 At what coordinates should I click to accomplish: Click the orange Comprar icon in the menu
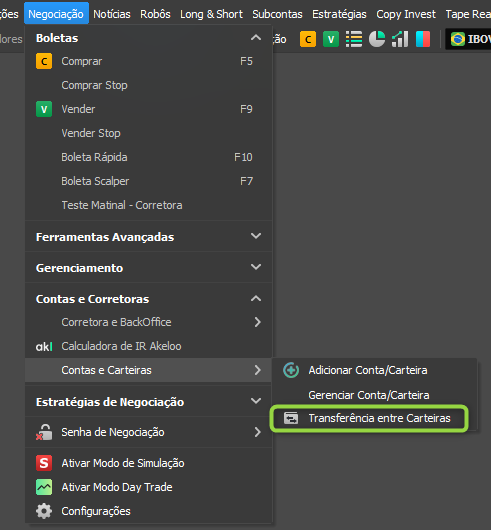point(44,61)
